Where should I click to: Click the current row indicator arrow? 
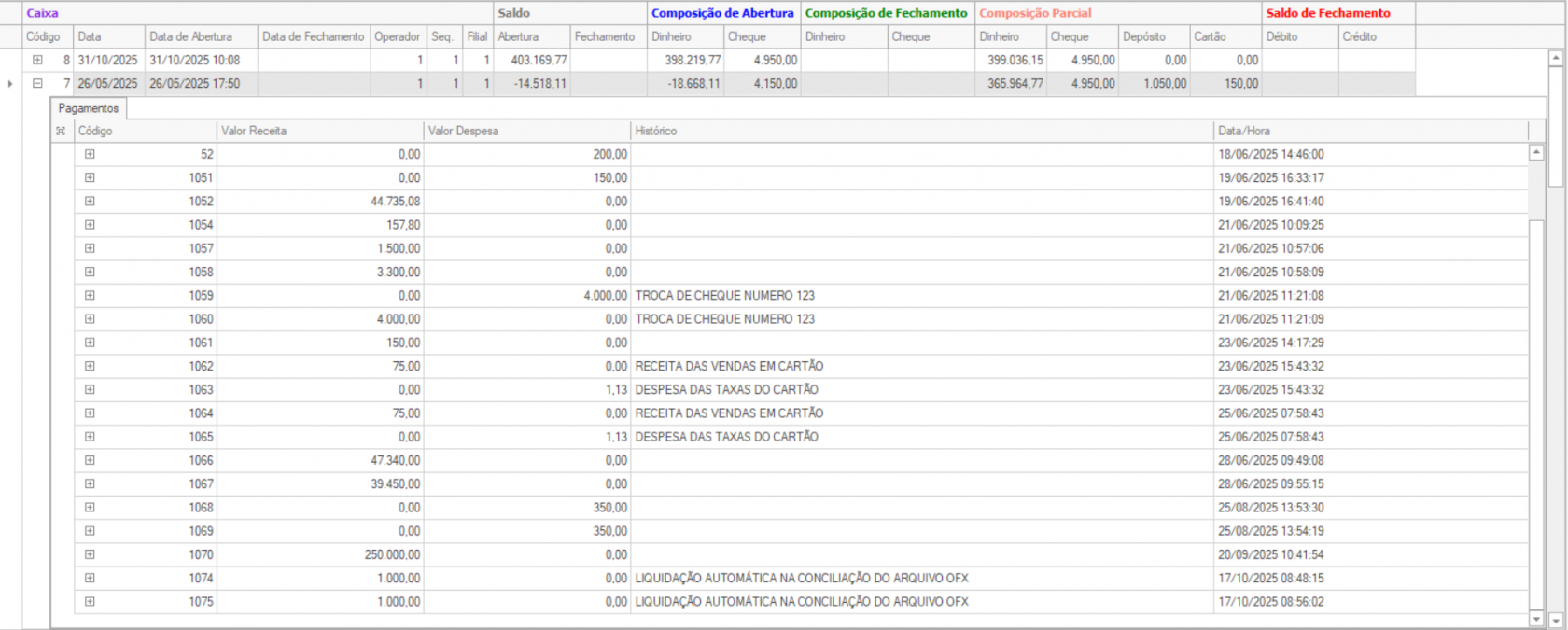click(10, 84)
